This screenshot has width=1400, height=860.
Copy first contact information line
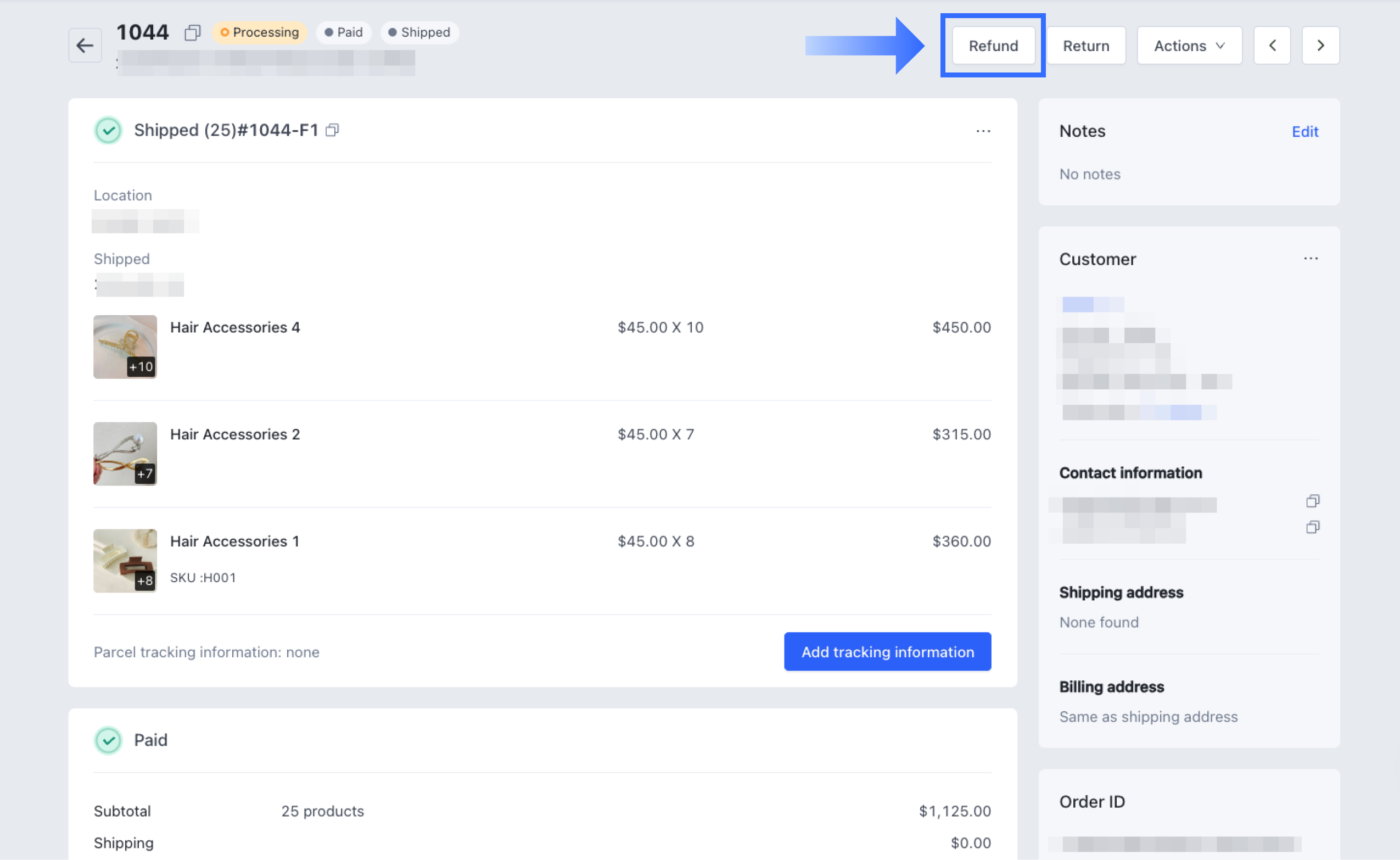[x=1312, y=501]
